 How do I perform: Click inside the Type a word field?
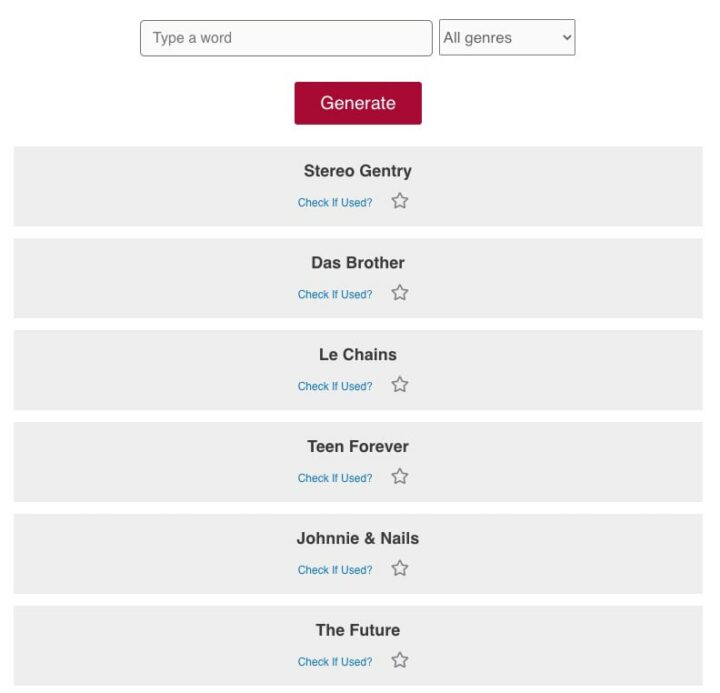(286, 38)
